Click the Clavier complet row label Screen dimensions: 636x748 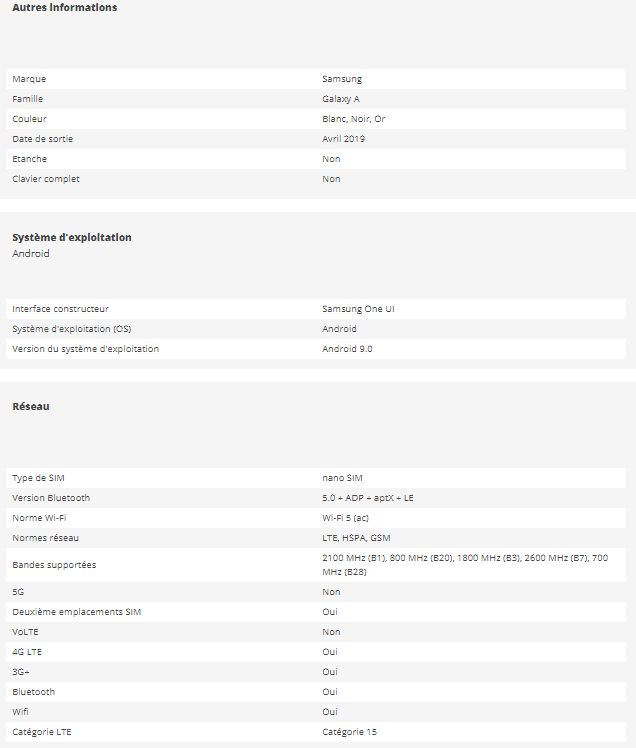[46, 179]
